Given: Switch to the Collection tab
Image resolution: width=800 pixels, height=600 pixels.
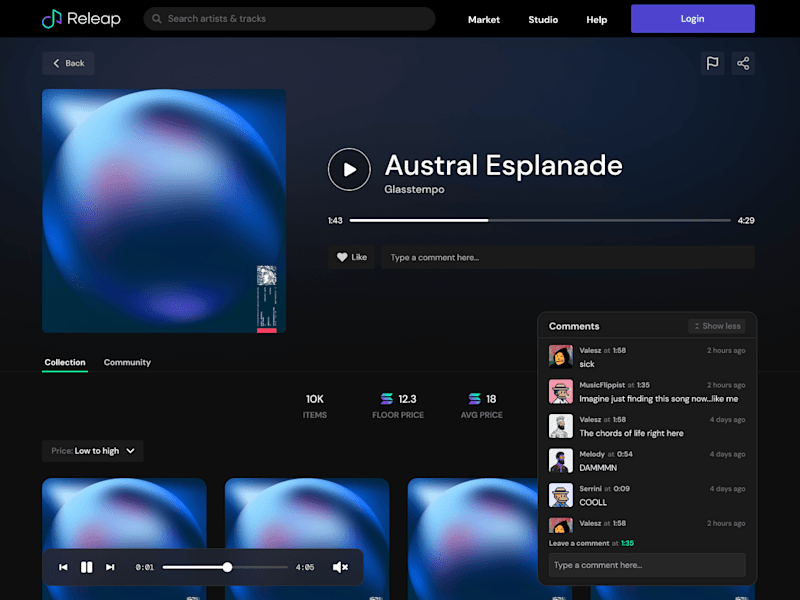Looking at the screenshot, I should 65,362.
